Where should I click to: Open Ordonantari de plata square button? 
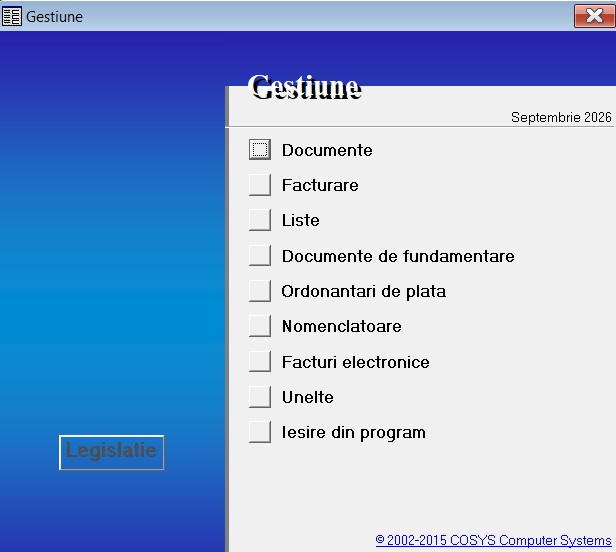coord(260,291)
